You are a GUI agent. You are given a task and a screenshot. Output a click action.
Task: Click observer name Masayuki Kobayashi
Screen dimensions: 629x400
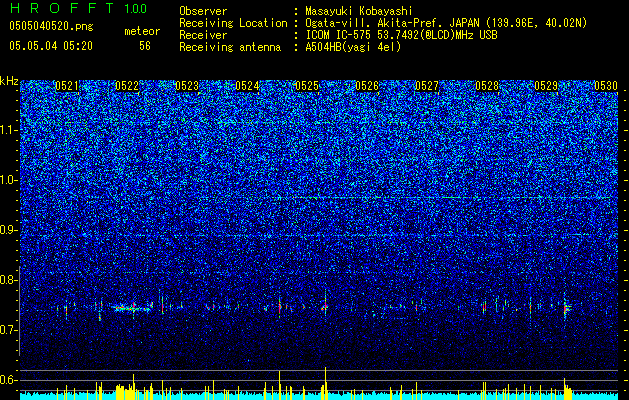pos(359,11)
